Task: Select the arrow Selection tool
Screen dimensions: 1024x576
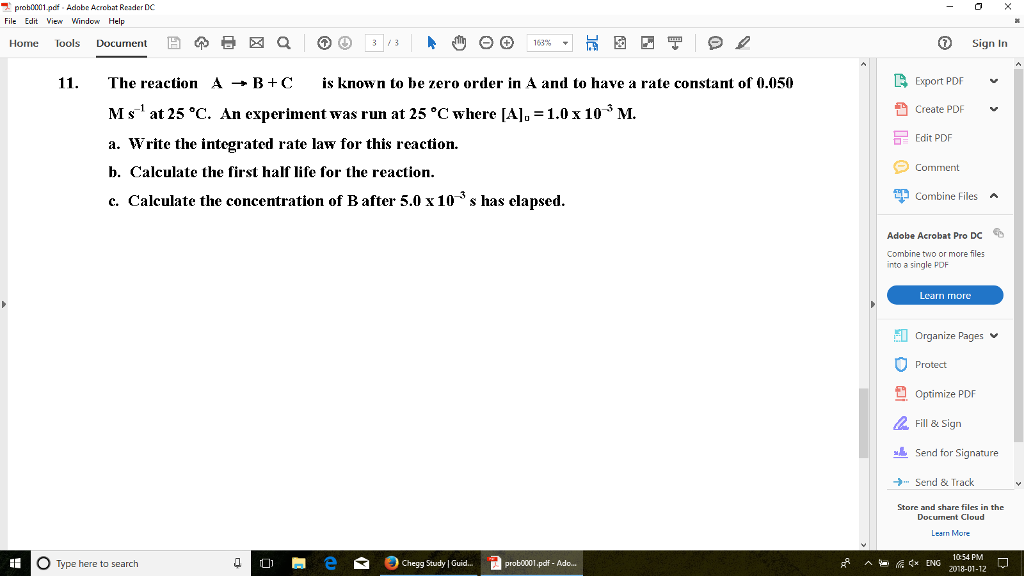Action: [431, 43]
